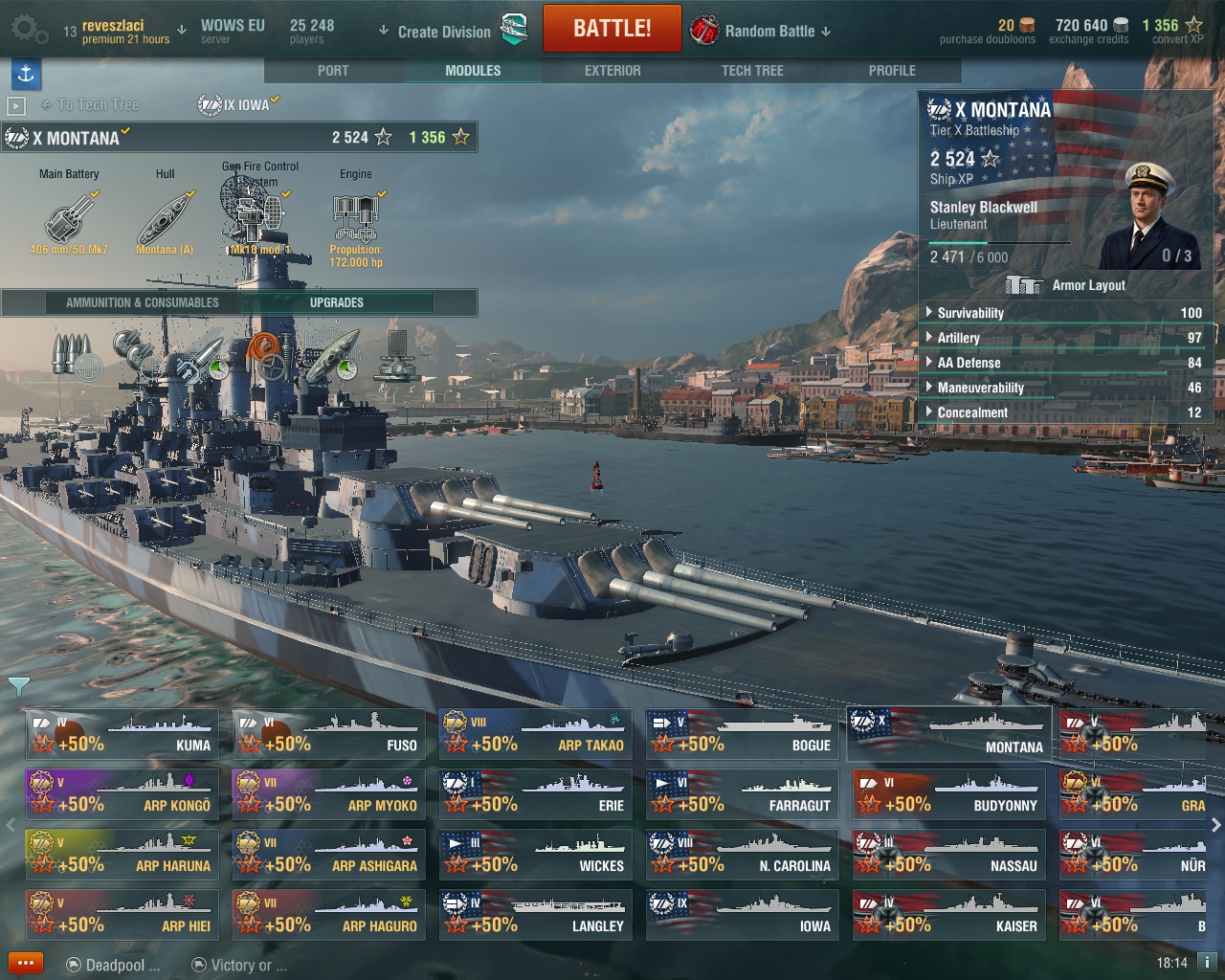
Task: Toggle the Deadpool chat channel
Action: (113, 965)
